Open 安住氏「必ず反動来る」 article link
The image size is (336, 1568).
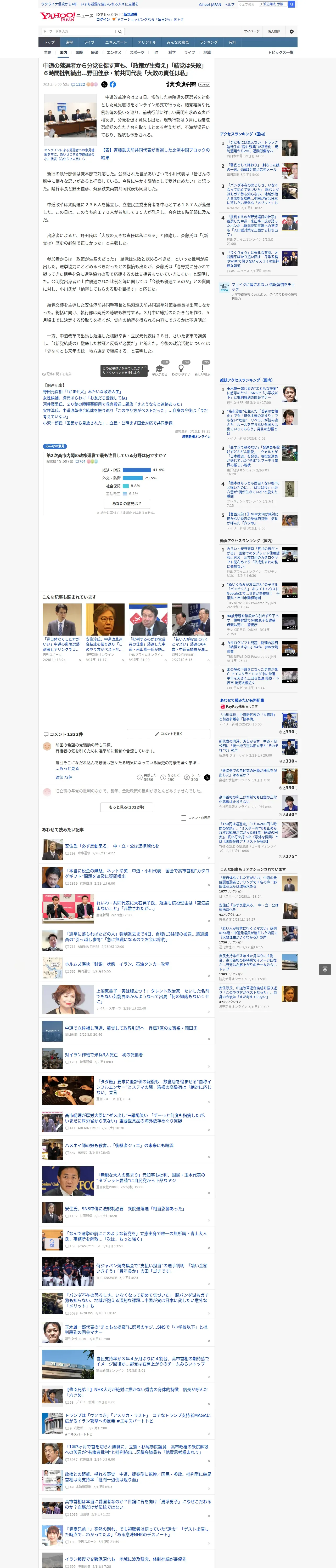111,846
